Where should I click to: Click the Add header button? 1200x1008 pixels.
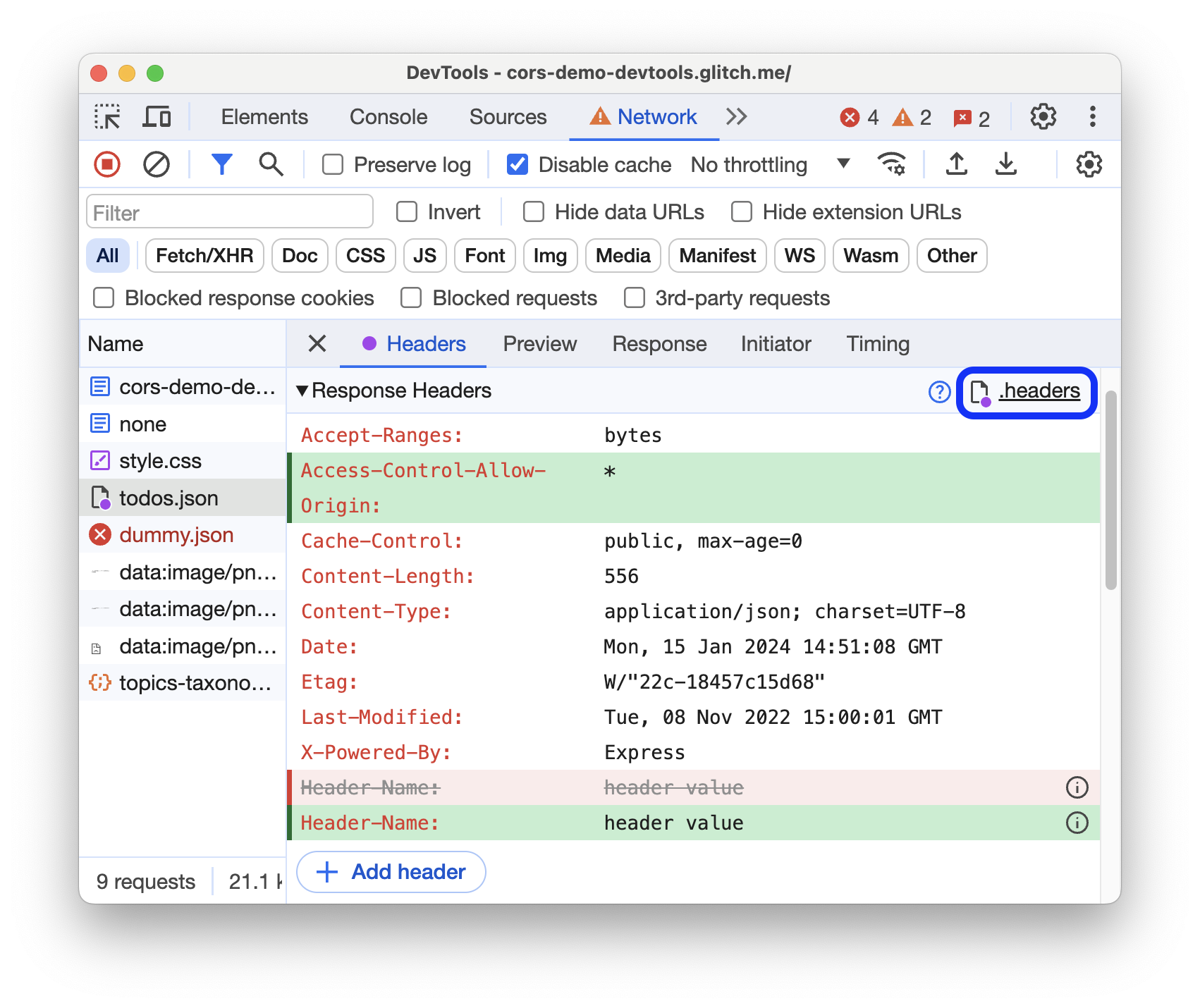tap(391, 872)
